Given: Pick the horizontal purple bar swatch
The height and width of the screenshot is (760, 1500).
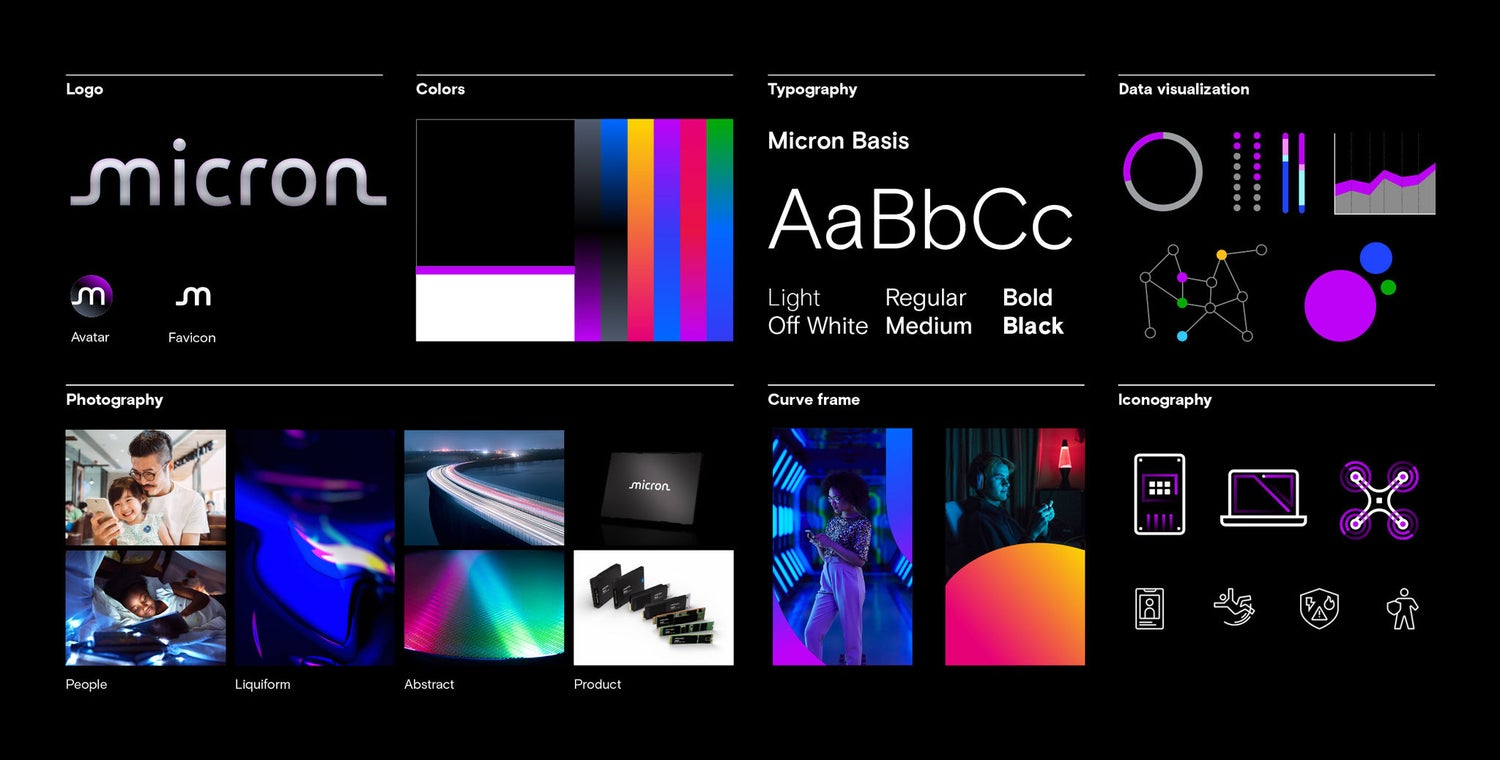Looking at the screenshot, I should (495, 270).
